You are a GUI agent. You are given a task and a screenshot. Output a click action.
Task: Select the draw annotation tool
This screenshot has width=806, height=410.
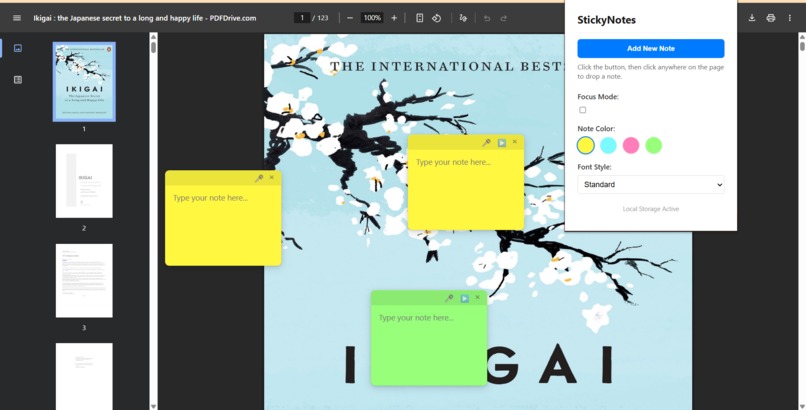point(463,18)
